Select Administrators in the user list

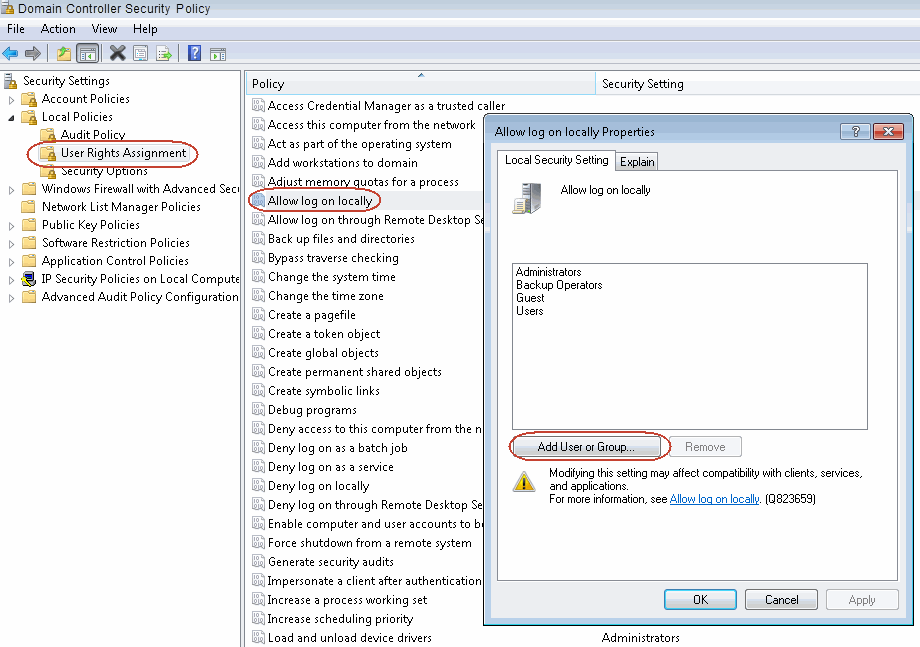(x=549, y=272)
